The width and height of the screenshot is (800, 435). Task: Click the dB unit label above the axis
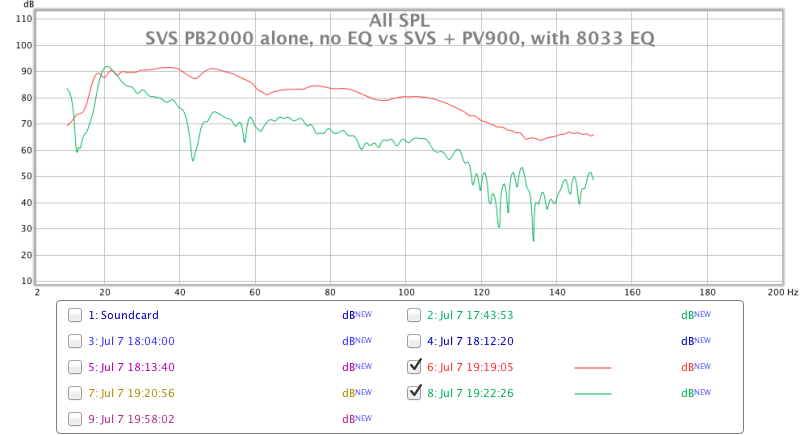click(x=29, y=4)
